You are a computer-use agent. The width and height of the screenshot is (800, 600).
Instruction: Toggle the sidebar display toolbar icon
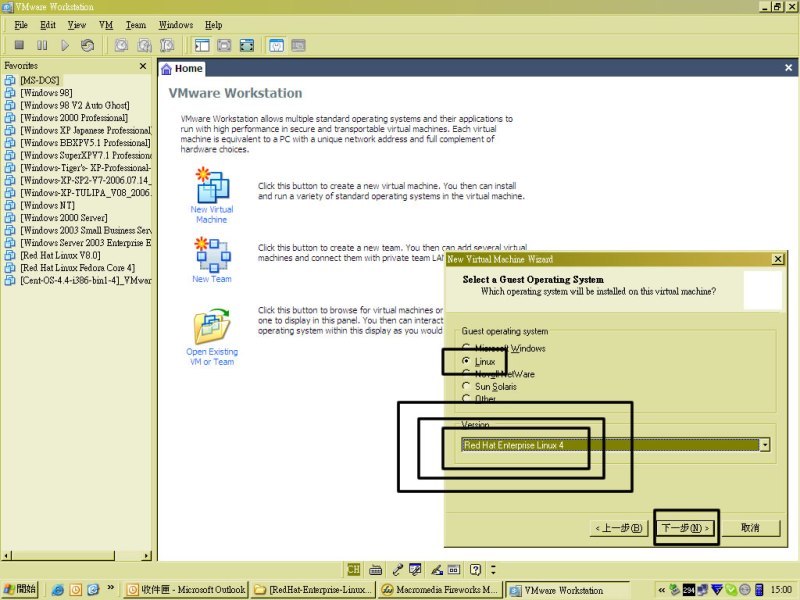click(x=202, y=45)
